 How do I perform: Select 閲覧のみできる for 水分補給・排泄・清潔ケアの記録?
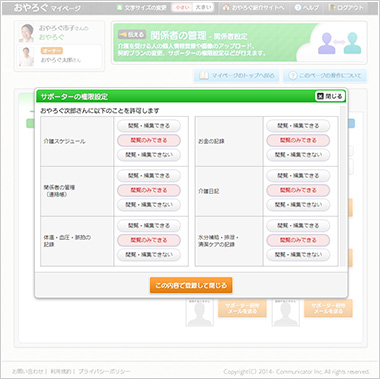pos(298,240)
